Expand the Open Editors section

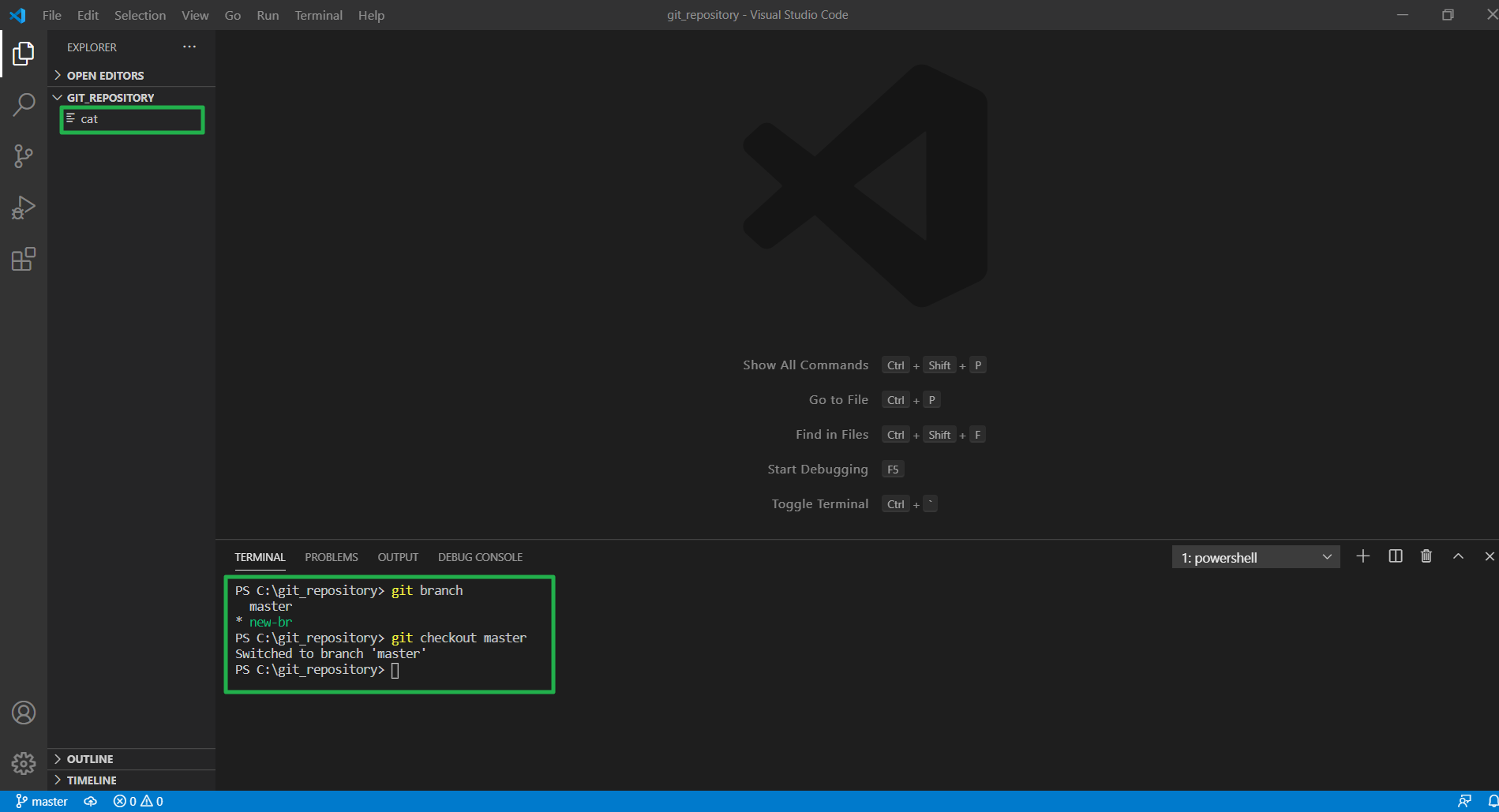(131, 76)
